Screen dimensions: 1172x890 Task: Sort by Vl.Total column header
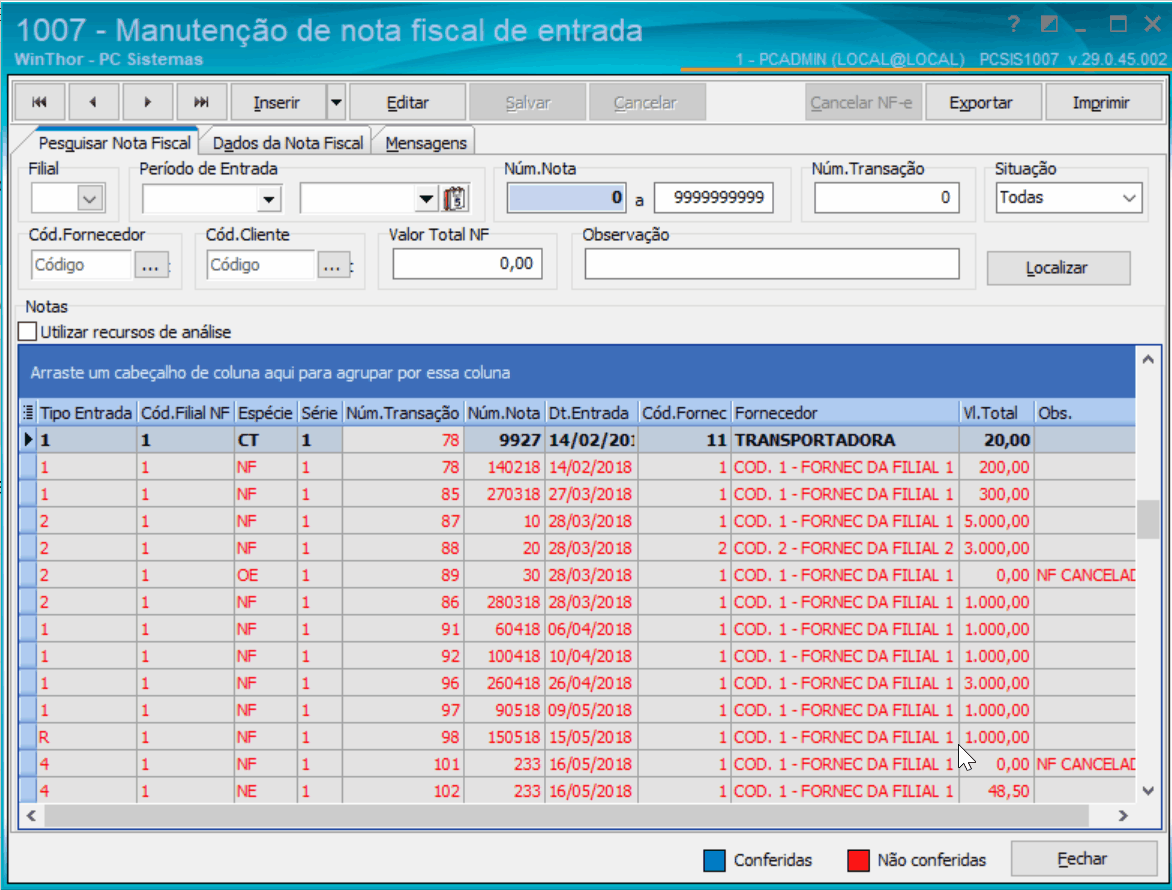996,412
